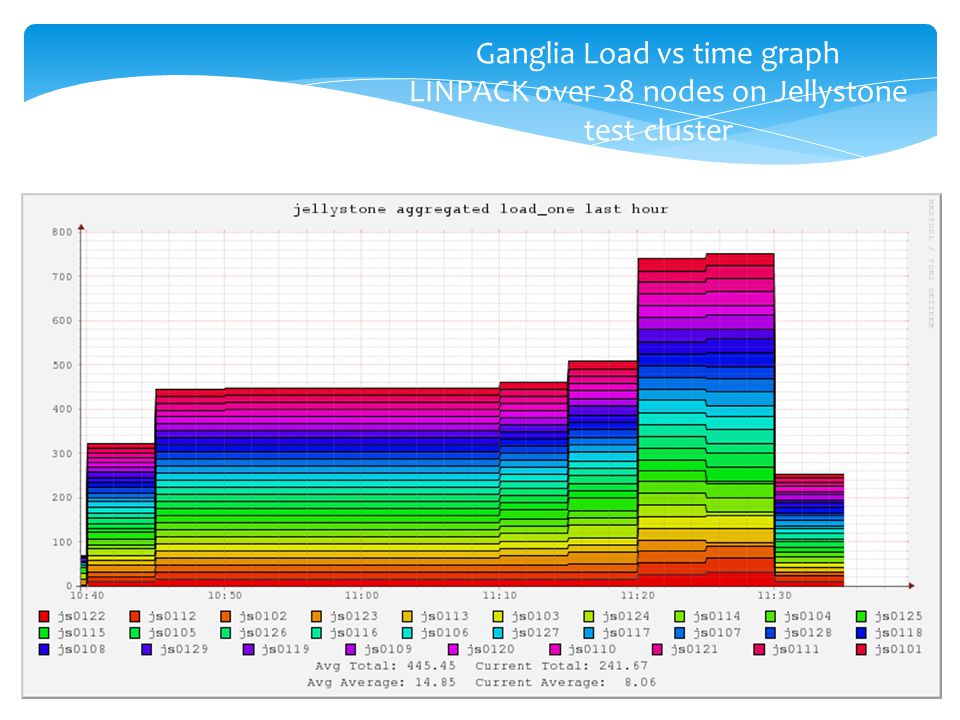This screenshot has width=960, height=720.
Task: Click the js0126 legend swatch
Action: pos(225,632)
